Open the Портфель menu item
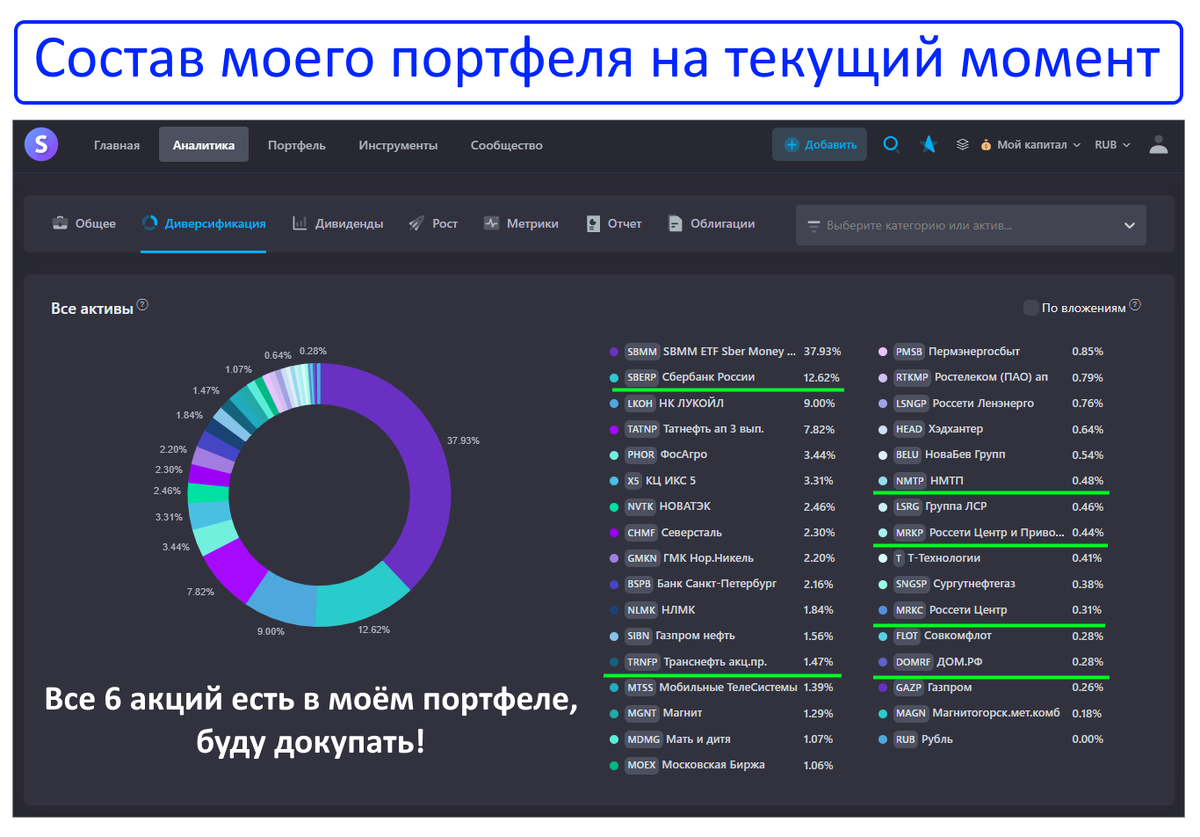This screenshot has width=1200, height=837. pos(297,145)
